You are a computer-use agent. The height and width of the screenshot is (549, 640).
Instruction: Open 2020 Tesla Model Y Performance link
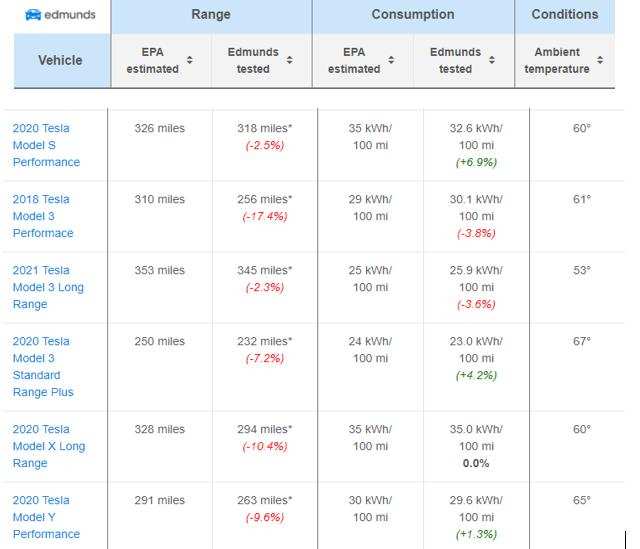click(46, 517)
